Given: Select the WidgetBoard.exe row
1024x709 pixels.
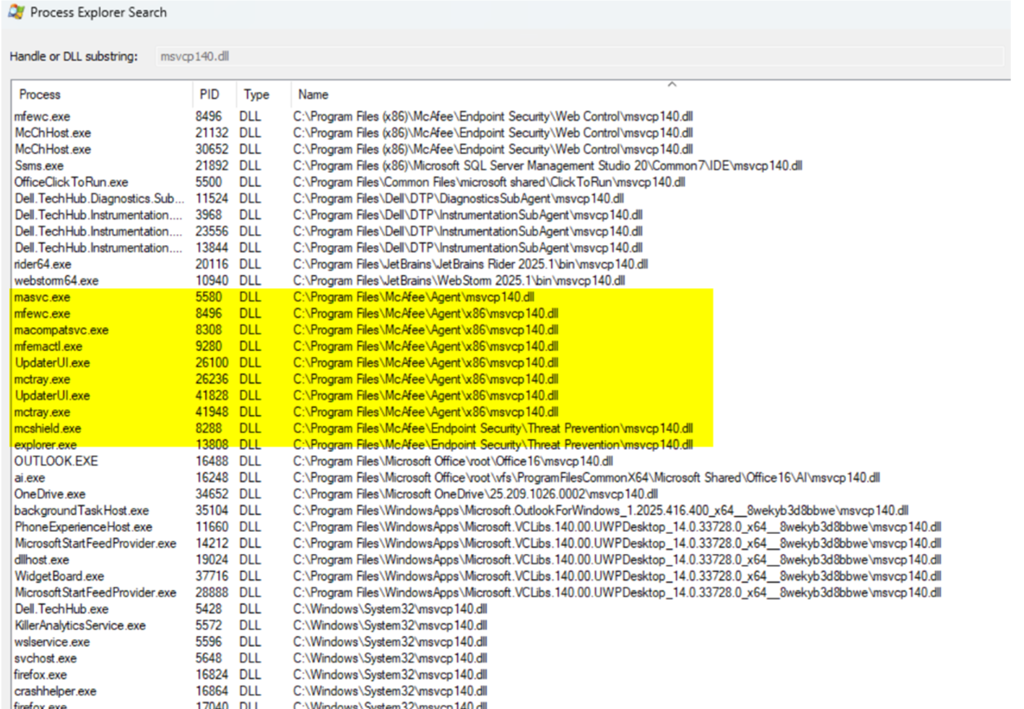Looking at the screenshot, I should click(x=59, y=576).
